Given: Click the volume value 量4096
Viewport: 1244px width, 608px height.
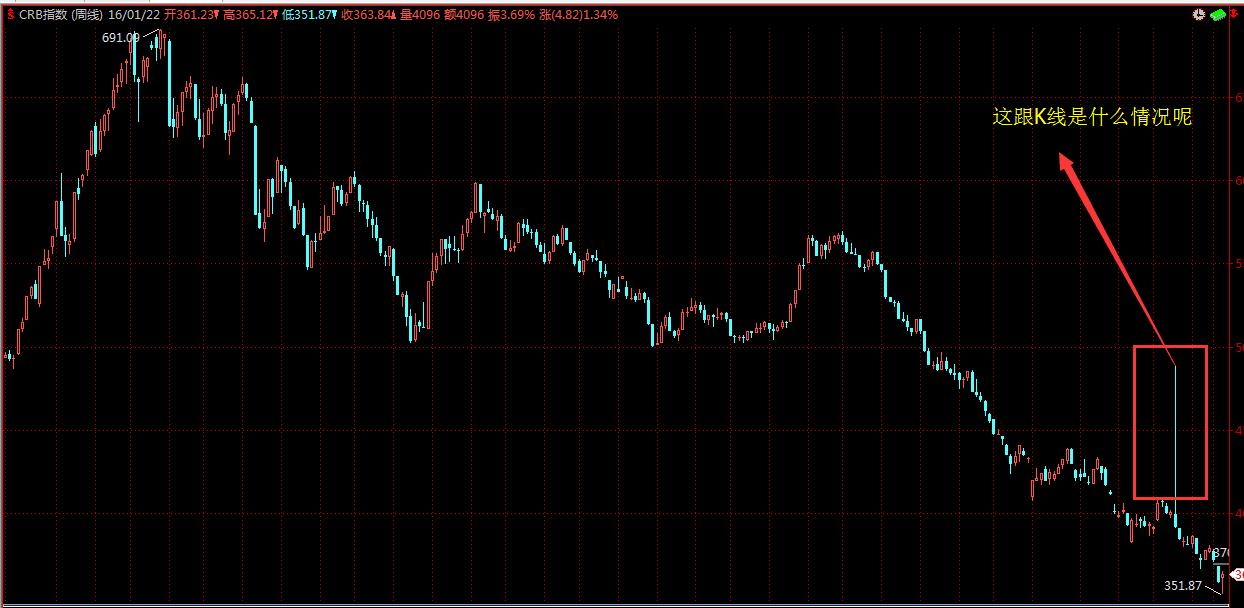Looking at the screenshot, I should click(x=420, y=15).
